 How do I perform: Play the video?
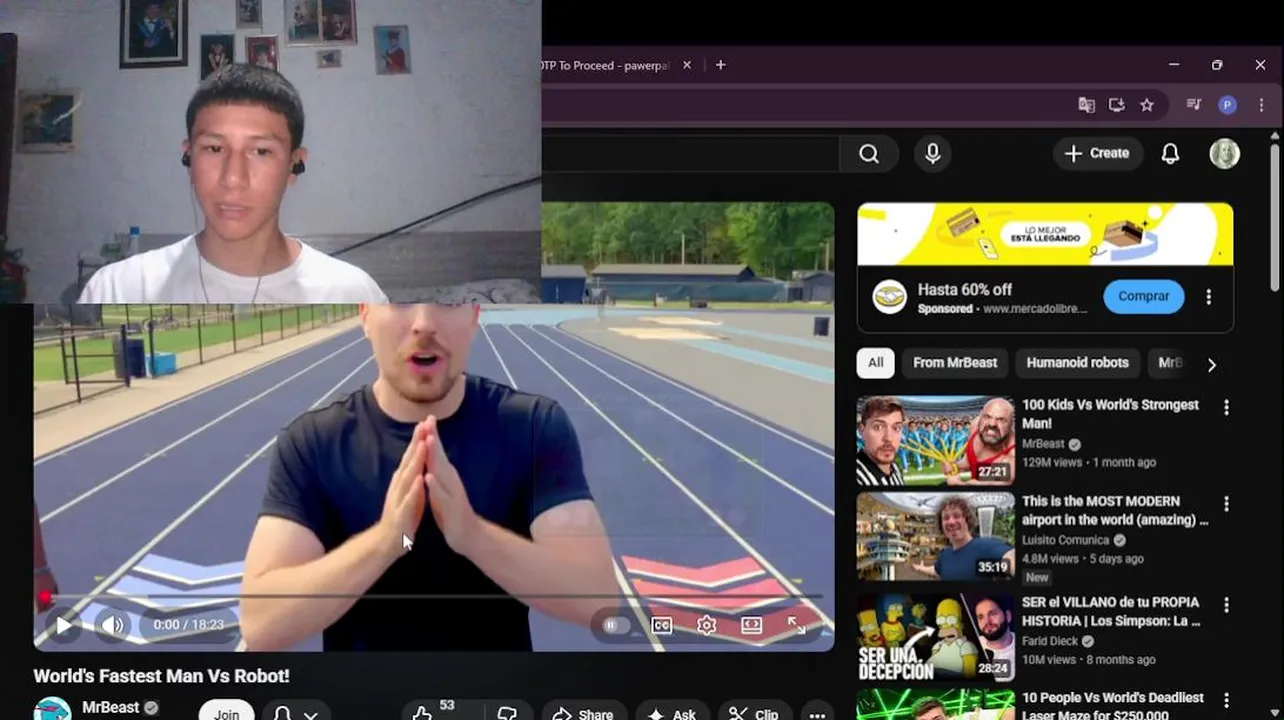[x=63, y=625]
